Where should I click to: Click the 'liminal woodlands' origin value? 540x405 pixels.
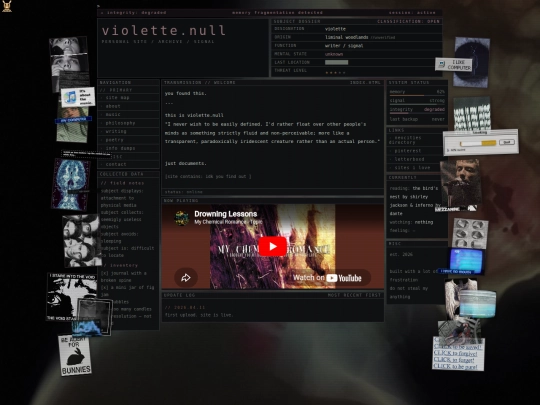tap(346, 37)
